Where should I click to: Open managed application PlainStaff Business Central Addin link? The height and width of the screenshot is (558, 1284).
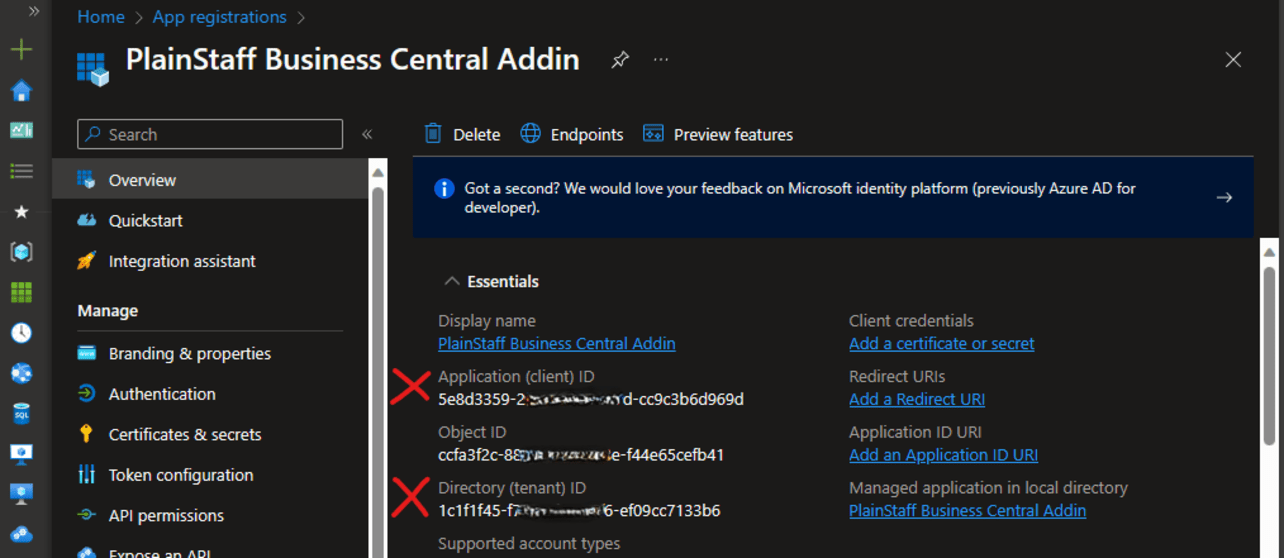tap(967, 510)
